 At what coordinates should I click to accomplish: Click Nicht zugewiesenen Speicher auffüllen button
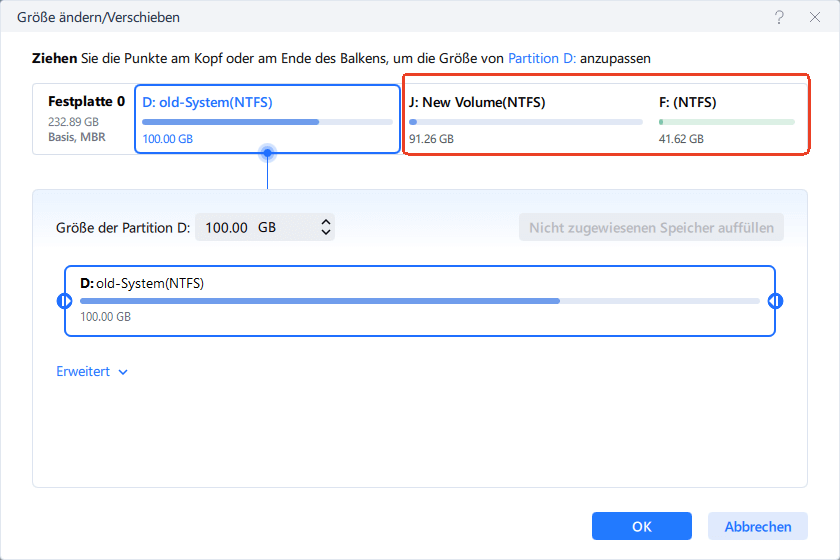coord(651,228)
